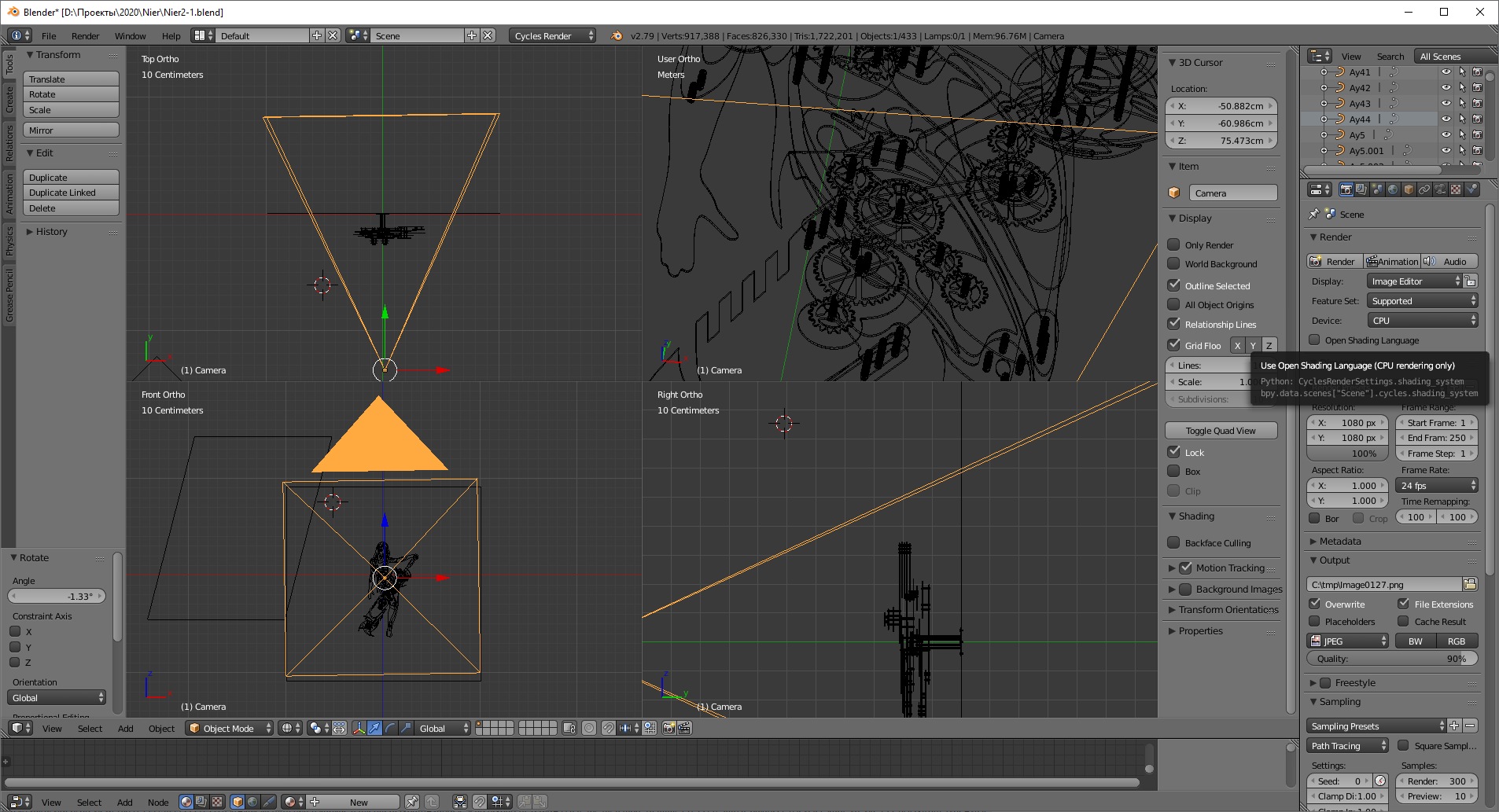The width and height of the screenshot is (1499, 812).
Task: Select the compositing nodes tree type icon
Action: 201,802
